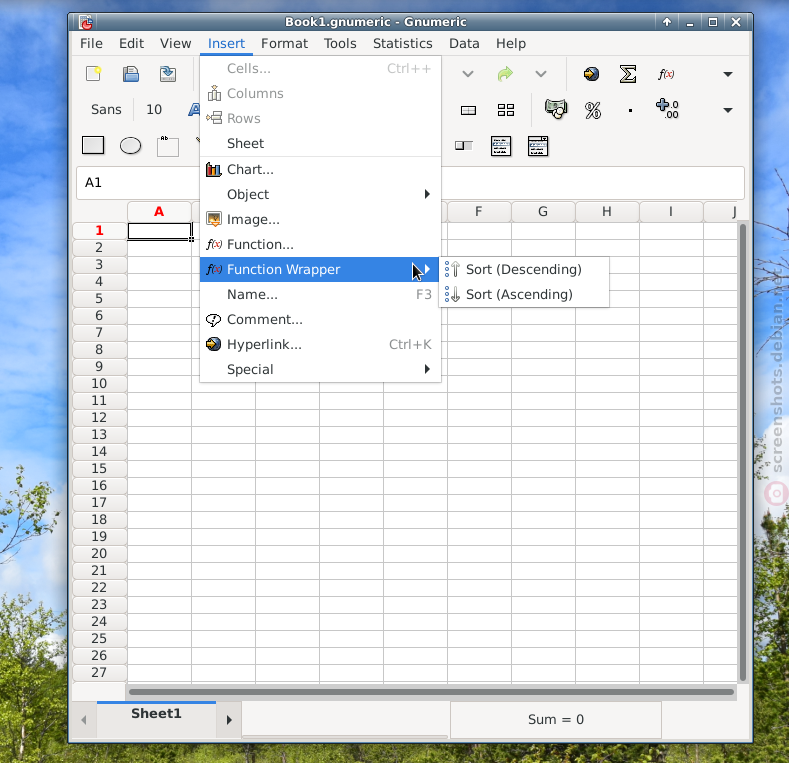This screenshot has width=789, height=763.
Task: Click the Increase decimals icon
Action: [x=667, y=109]
